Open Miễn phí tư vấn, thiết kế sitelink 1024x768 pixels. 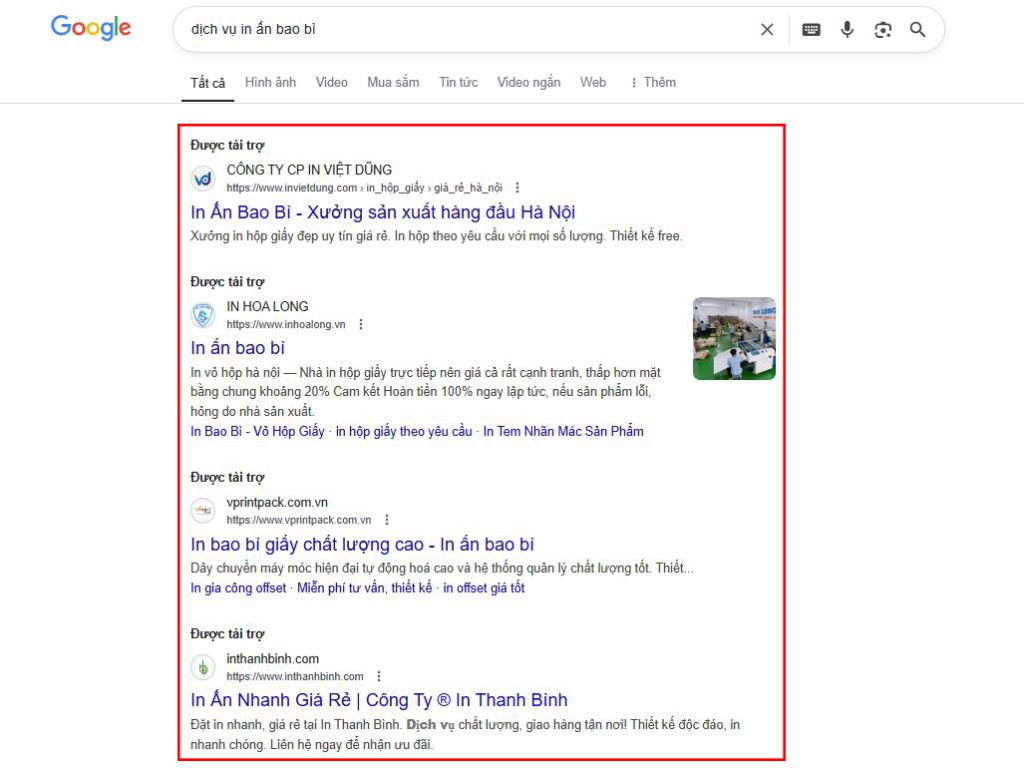[x=364, y=588]
